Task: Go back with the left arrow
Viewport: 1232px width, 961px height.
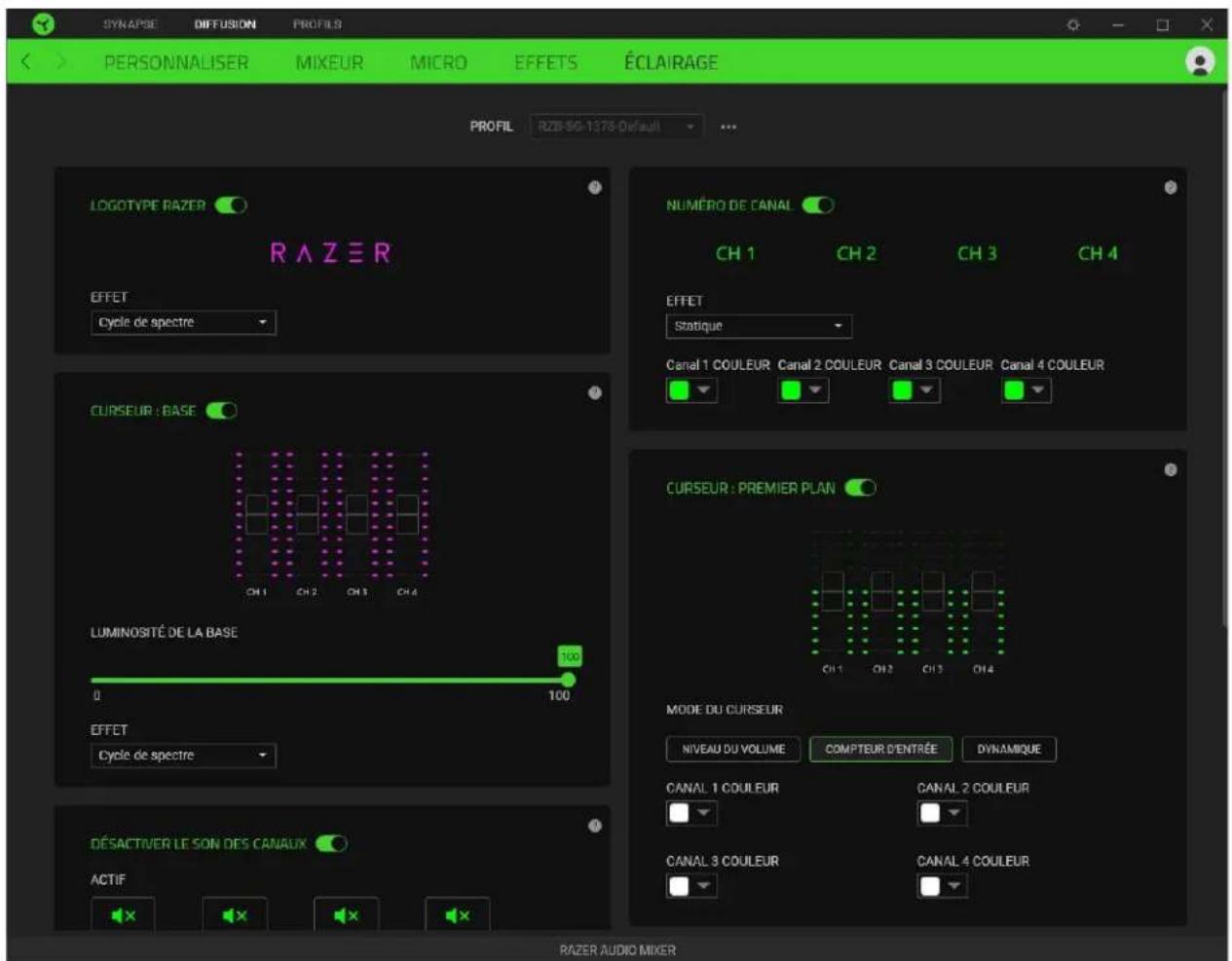Action: 26,62
